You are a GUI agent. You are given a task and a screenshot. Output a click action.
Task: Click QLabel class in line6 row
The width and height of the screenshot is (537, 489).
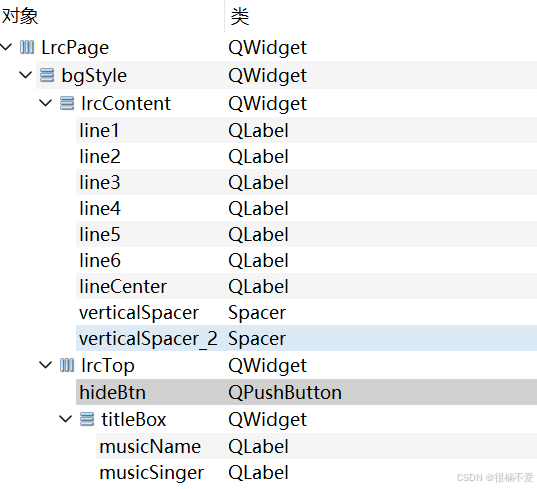click(x=259, y=260)
